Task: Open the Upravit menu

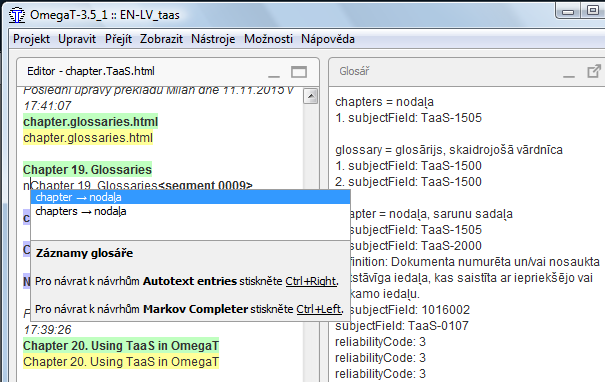Action: tap(77, 39)
